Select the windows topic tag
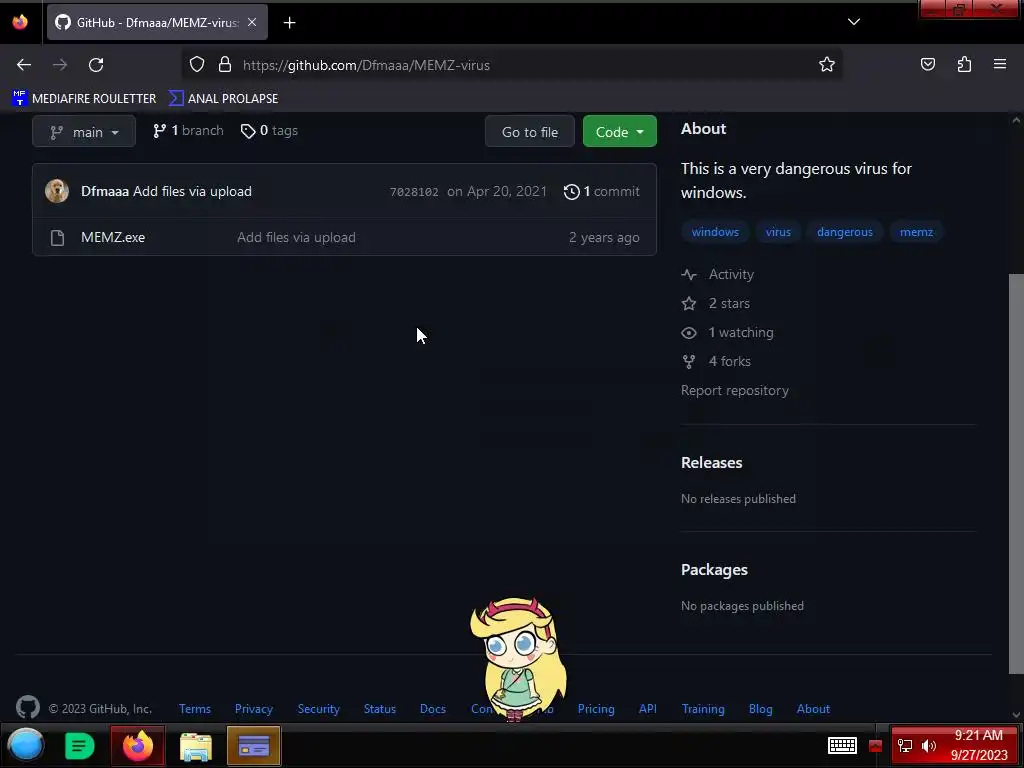 click(715, 232)
